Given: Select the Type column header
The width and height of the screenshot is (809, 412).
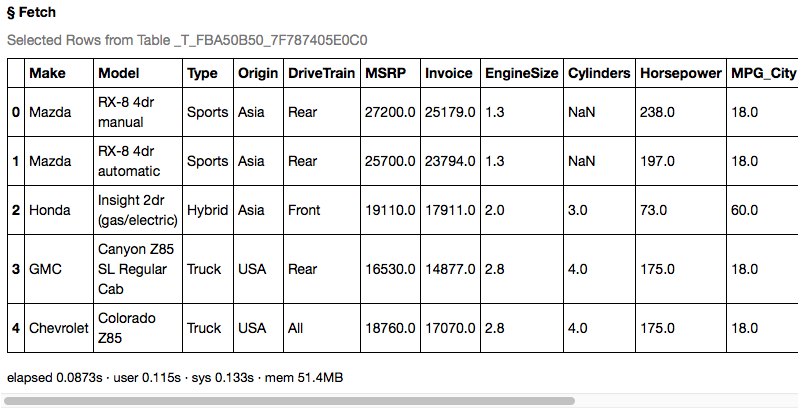Looking at the screenshot, I should (203, 74).
